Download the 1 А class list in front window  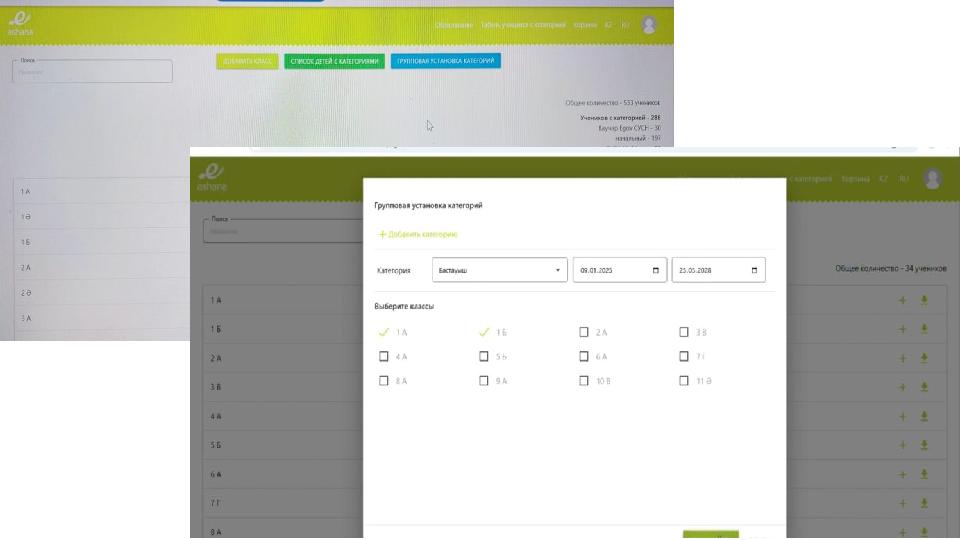(x=924, y=301)
